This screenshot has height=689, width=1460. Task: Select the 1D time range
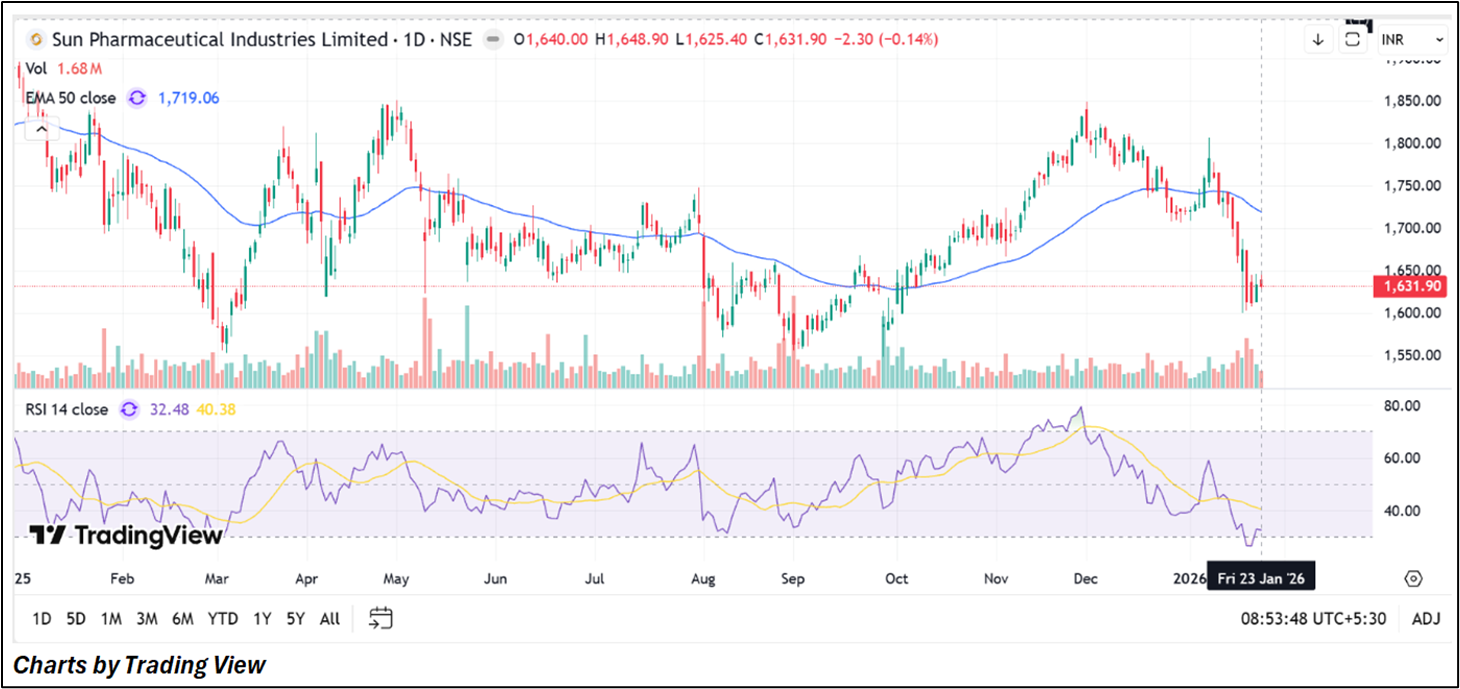pyautogui.click(x=41, y=619)
